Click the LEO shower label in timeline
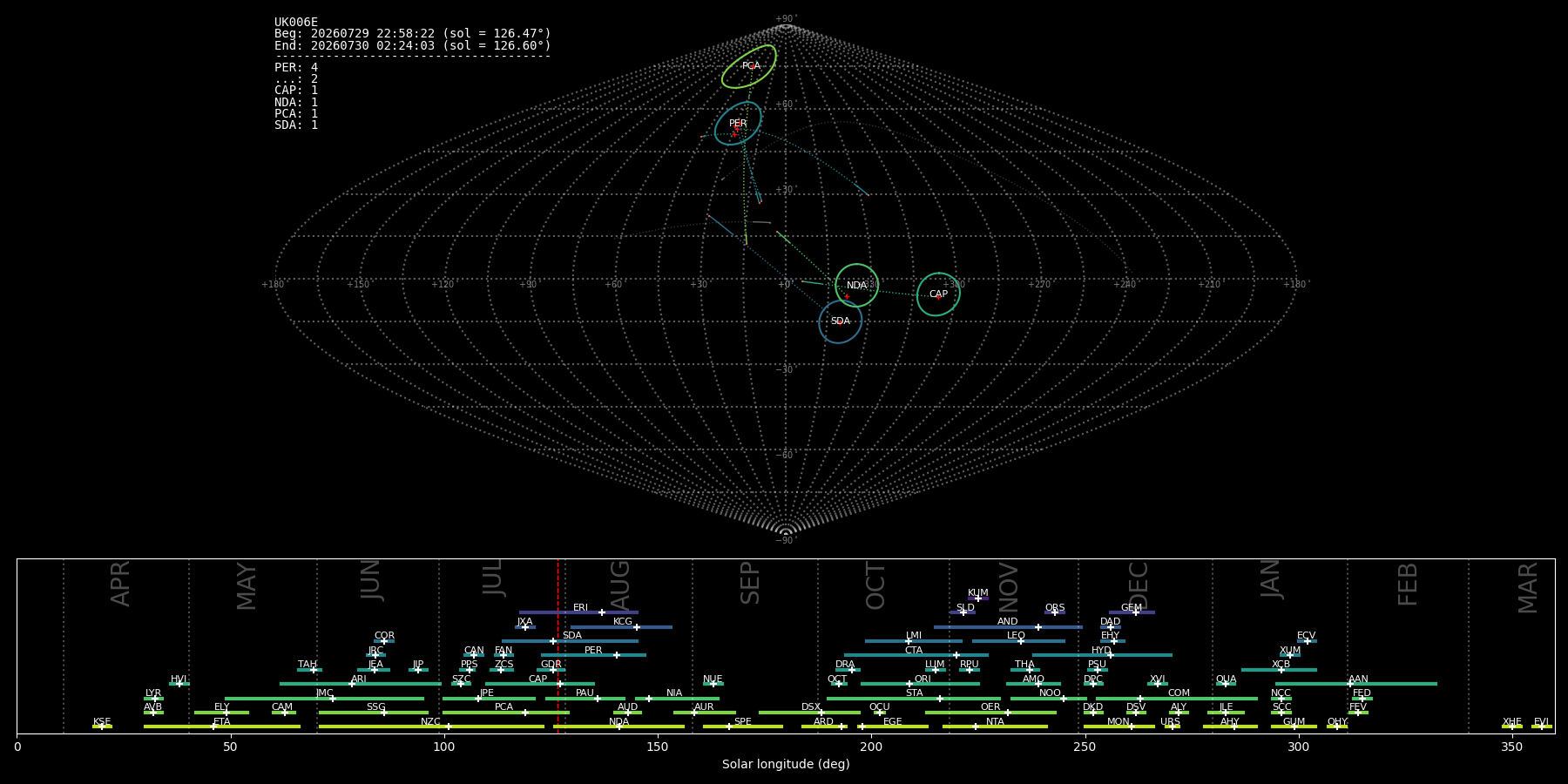This screenshot has height=784, width=1568. pos(1017,636)
